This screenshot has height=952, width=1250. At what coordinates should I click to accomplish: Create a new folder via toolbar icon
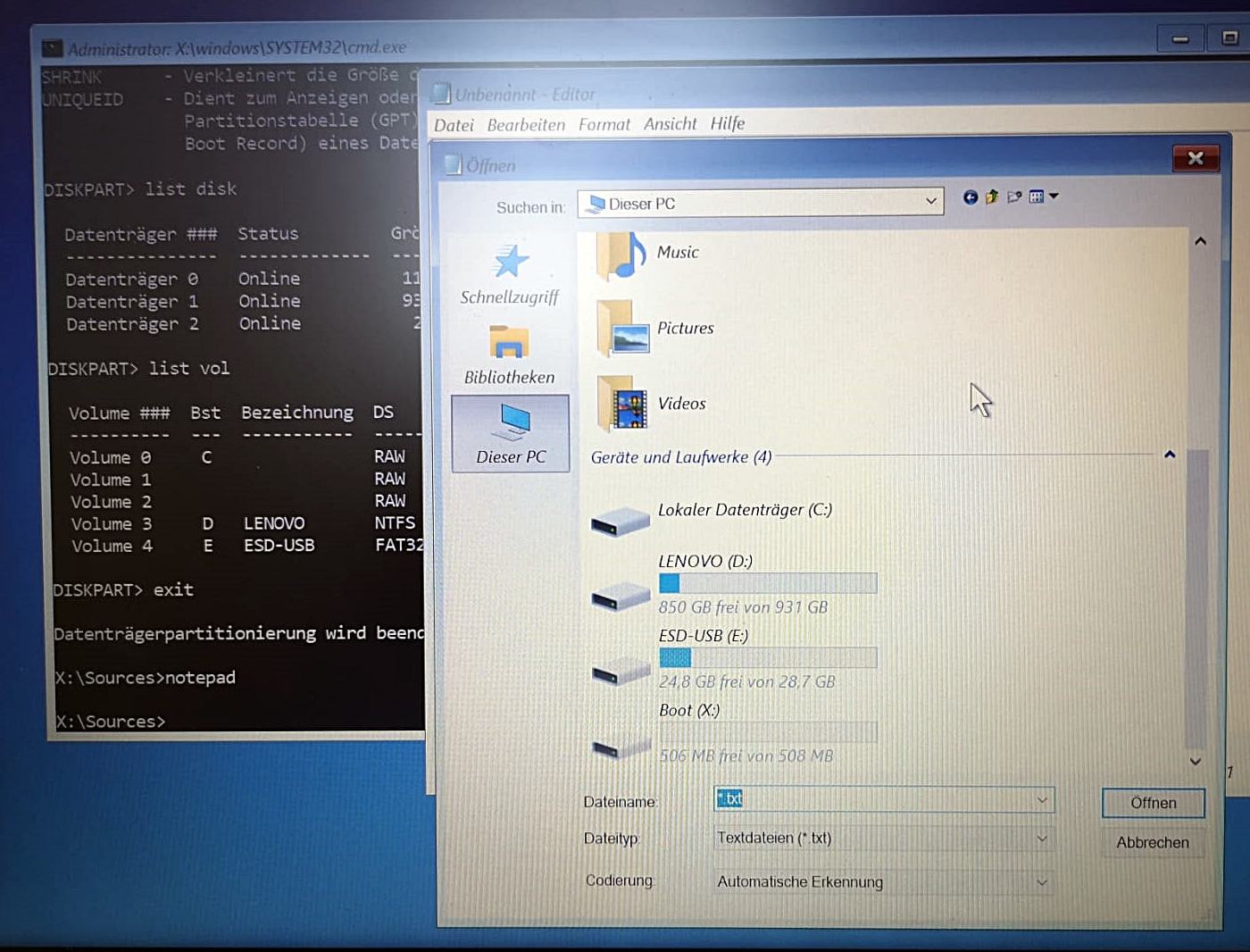coord(1014,197)
